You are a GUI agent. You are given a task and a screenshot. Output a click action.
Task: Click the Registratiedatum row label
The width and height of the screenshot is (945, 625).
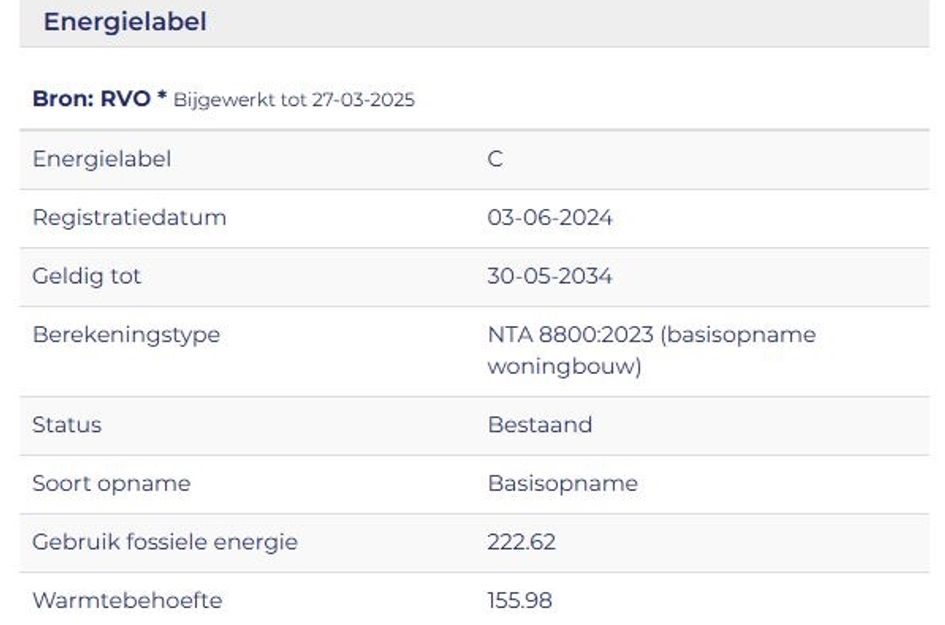coord(129,217)
